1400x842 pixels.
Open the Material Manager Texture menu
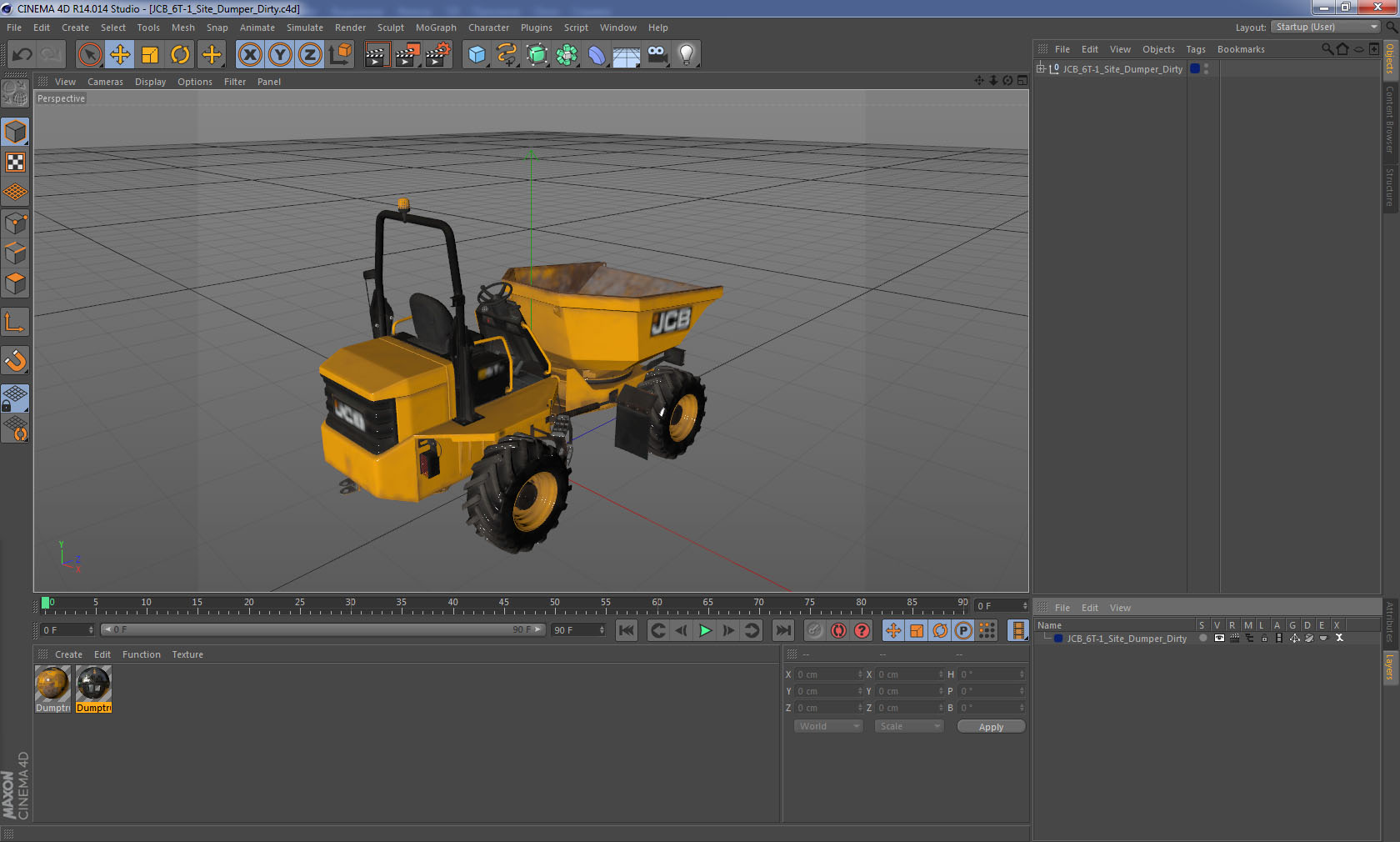point(187,654)
